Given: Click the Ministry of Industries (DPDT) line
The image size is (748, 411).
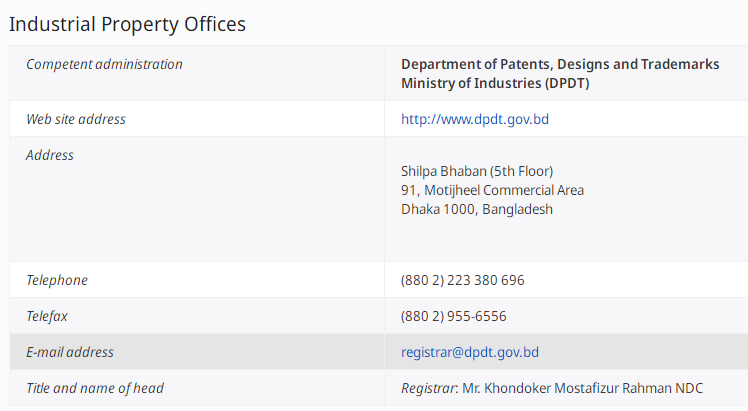Looking at the screenshot, I should click(x=495, y=83).
